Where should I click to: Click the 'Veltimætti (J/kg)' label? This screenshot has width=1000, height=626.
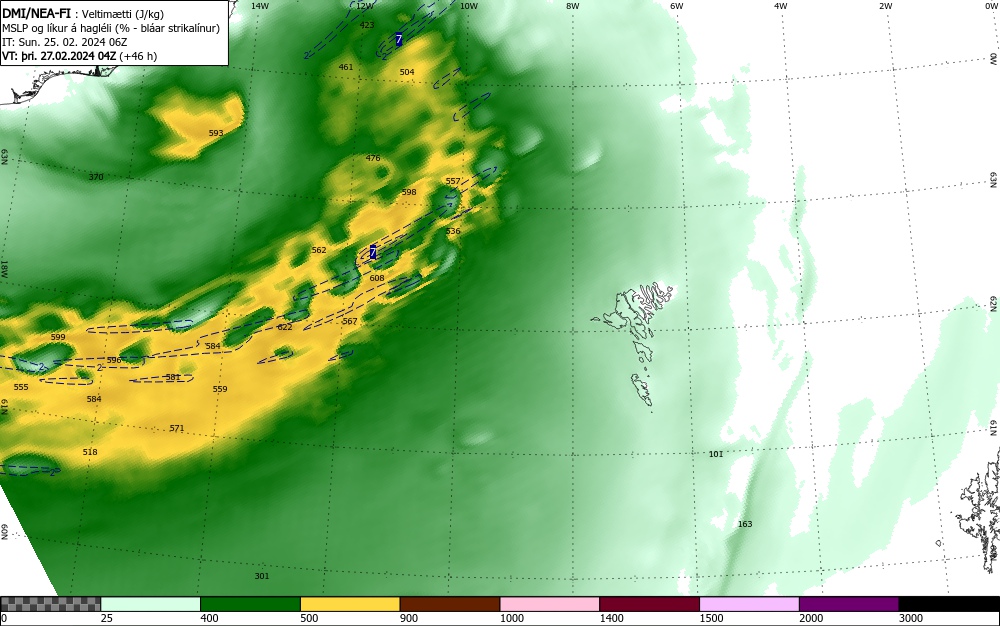click(x=123, y=15)
